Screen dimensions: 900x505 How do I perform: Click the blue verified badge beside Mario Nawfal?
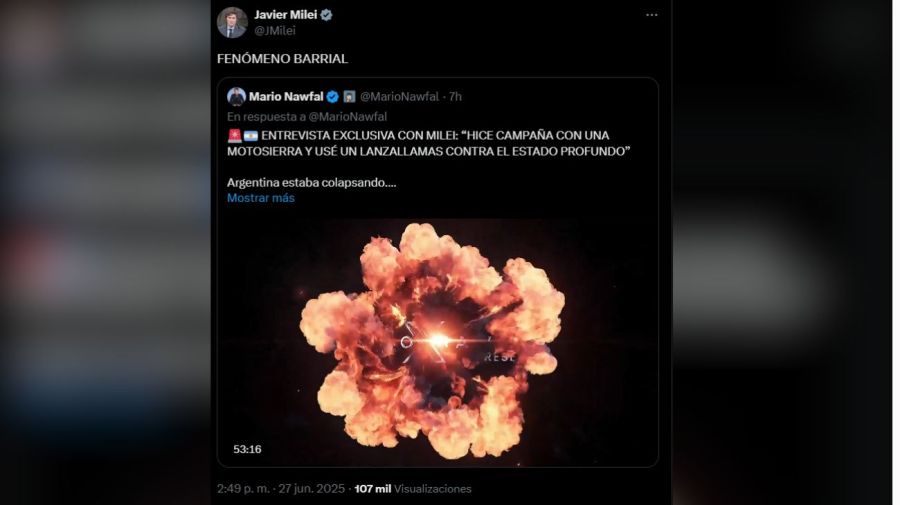(332, 97)
